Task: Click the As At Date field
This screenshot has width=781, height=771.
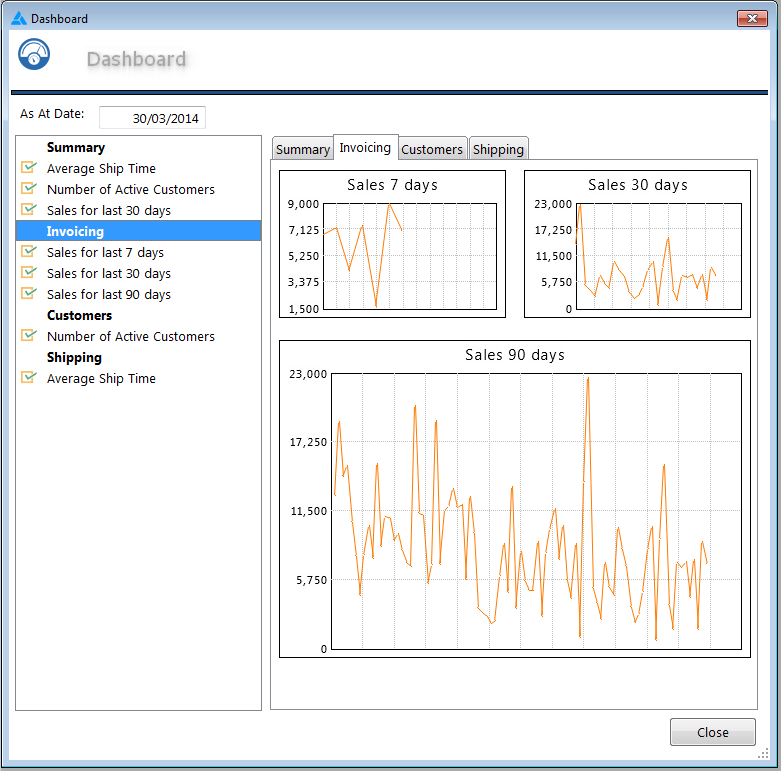Action: [x=152, y=118]
